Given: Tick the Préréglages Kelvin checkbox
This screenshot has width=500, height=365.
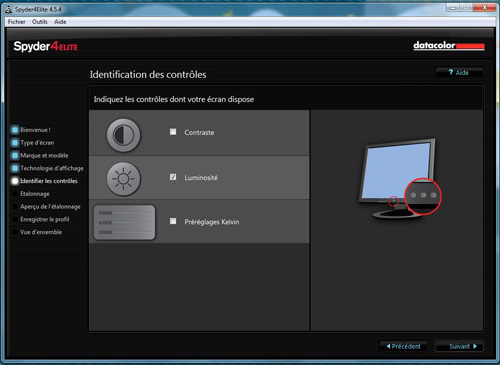Looking at the screenshot, I should click(x=173, y=221).
